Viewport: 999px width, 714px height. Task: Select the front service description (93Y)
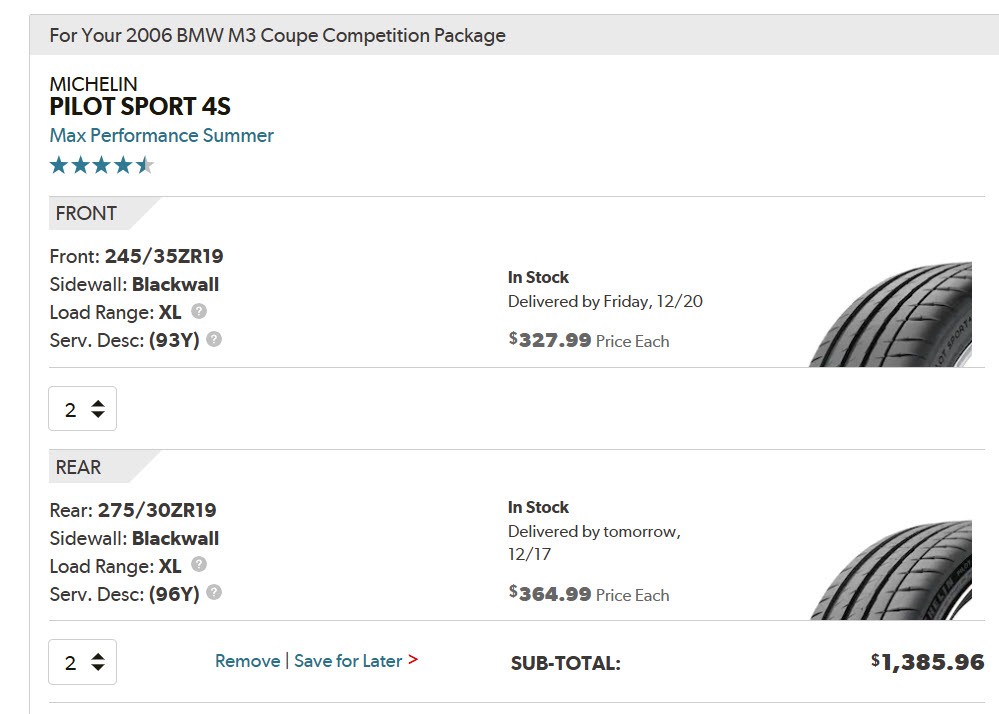[174, 340]
